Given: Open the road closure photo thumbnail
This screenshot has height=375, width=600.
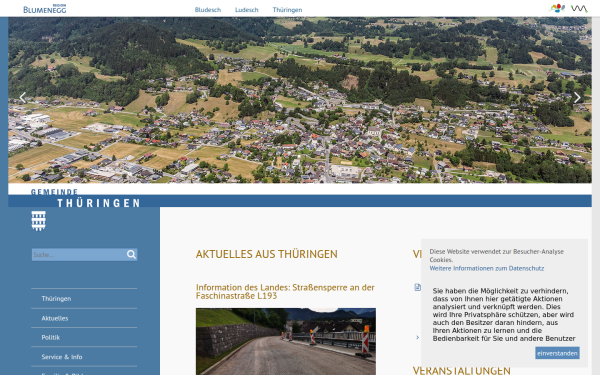Looking at the screenshot, I should [286, 341].
